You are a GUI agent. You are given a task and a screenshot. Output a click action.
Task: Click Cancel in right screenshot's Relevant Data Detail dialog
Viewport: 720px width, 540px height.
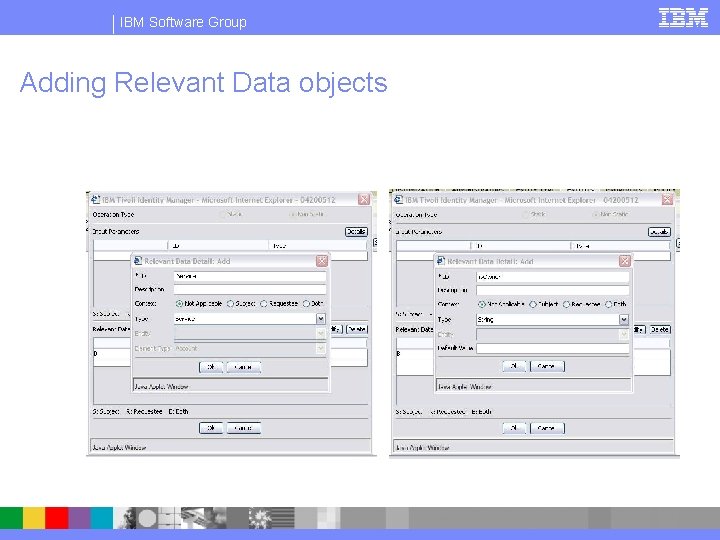547,366
